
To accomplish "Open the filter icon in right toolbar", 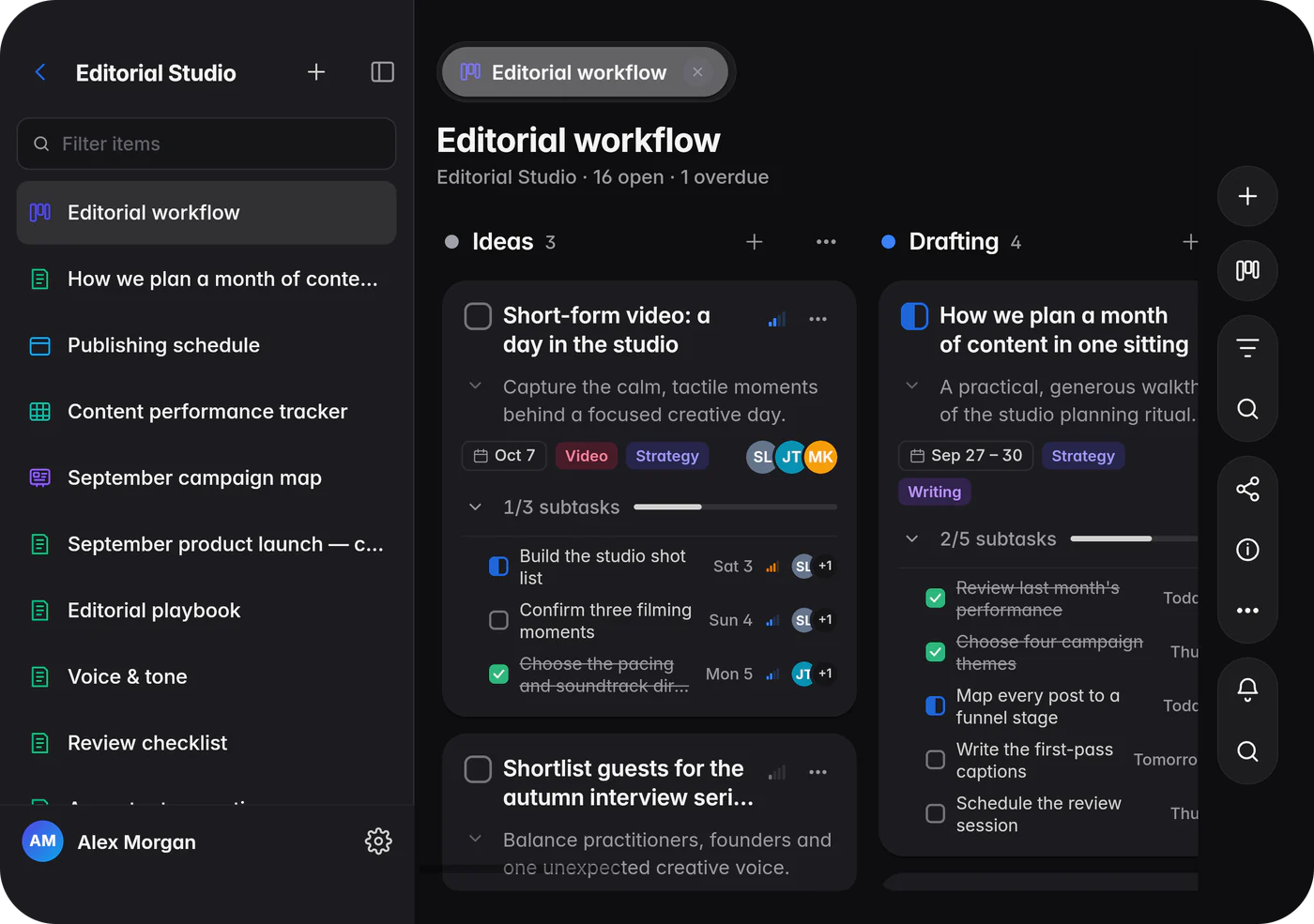I will (x=1247, y=348).
